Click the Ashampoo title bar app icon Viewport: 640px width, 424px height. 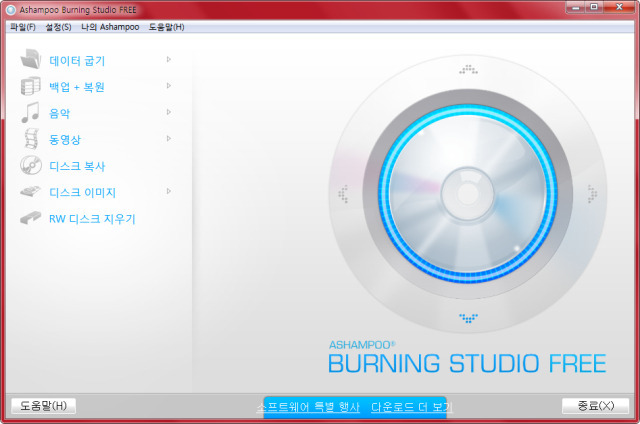(x=11, y=10)
